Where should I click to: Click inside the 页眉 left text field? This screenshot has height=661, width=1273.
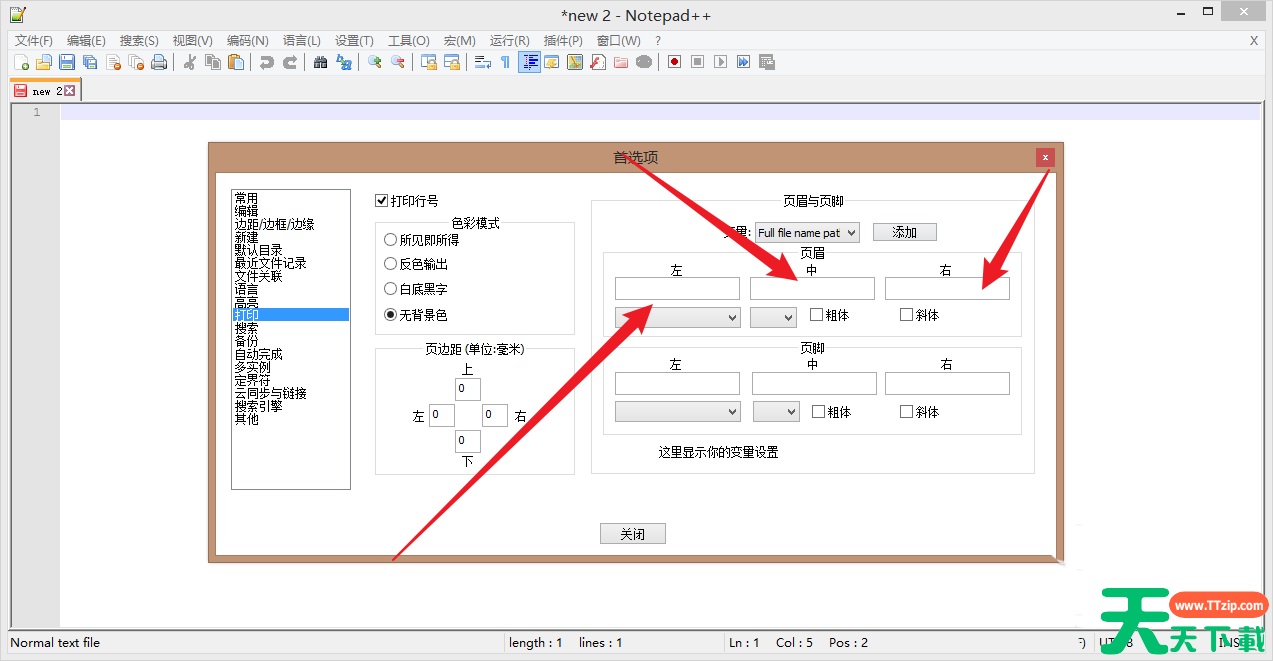[676, 288]
